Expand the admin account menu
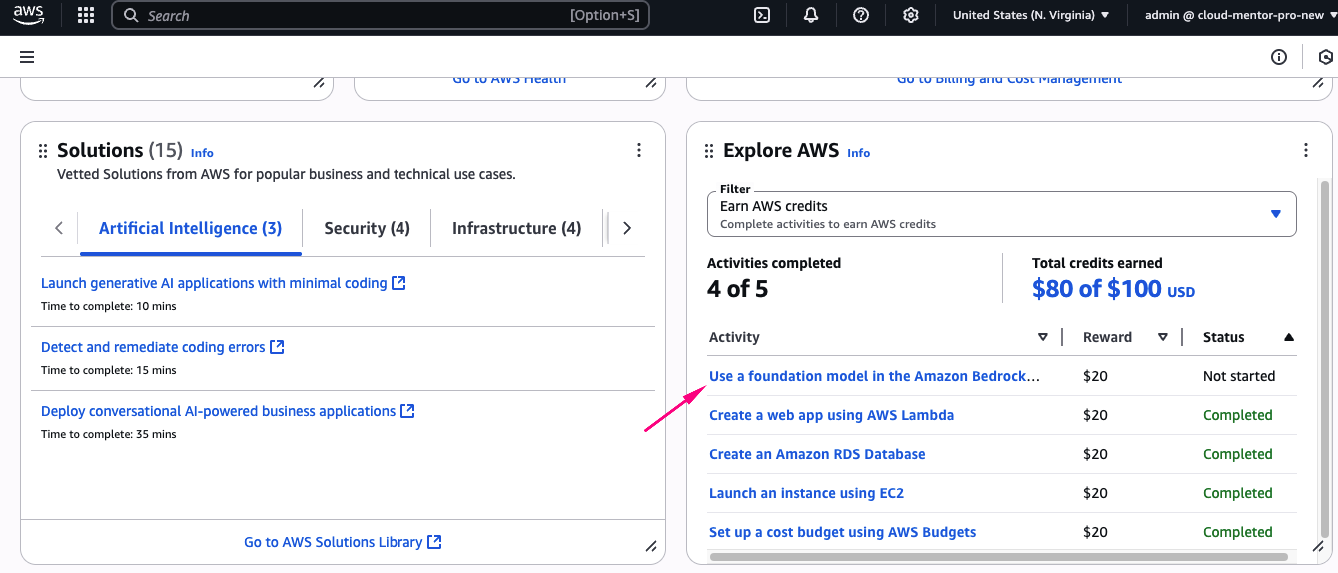Viewport: 1338px width, 573px height. (x=1231, y=15)
